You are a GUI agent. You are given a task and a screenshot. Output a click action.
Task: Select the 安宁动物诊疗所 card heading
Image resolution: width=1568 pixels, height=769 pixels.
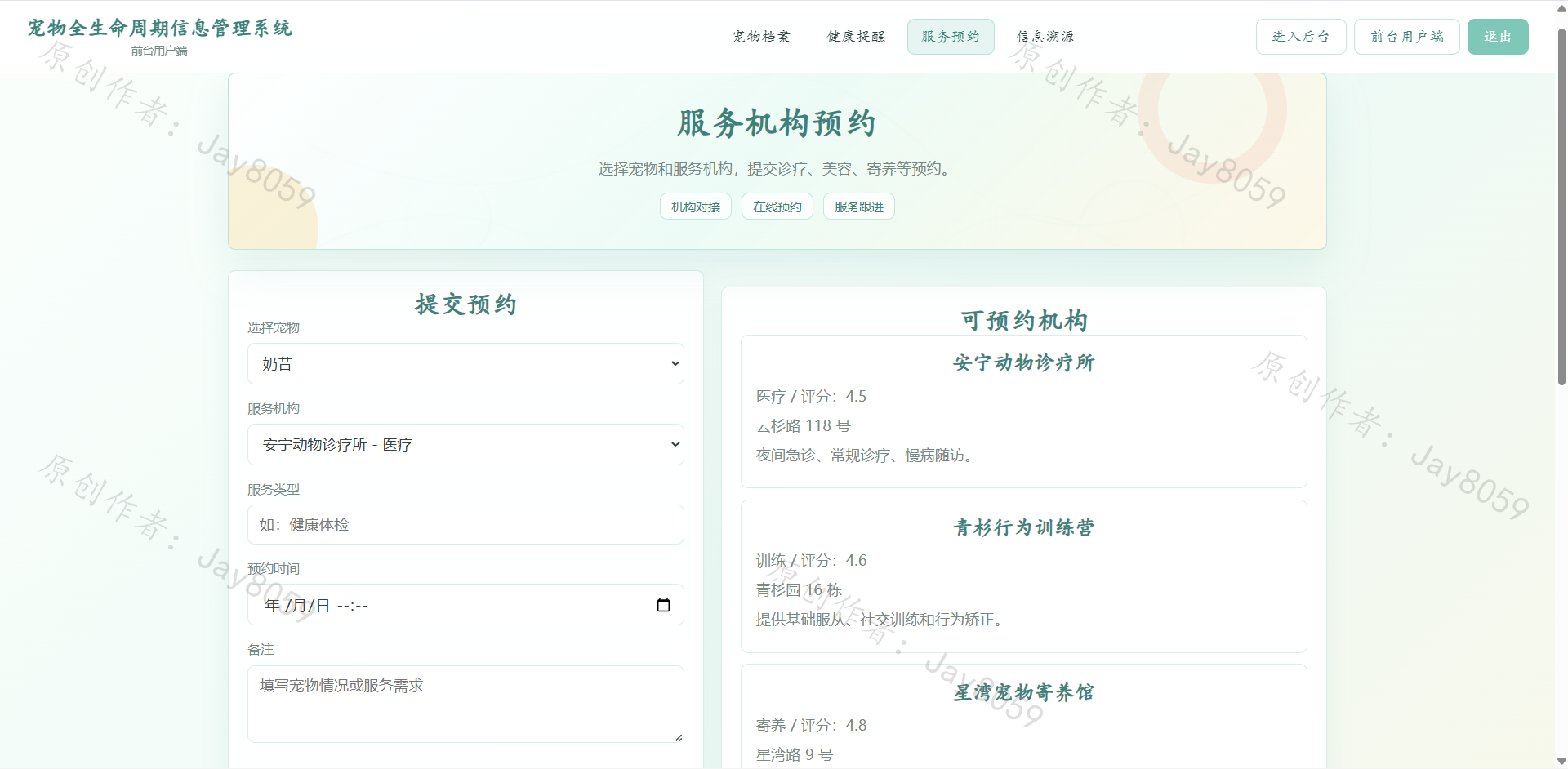pyautogui.click(x=1024, y=362)
